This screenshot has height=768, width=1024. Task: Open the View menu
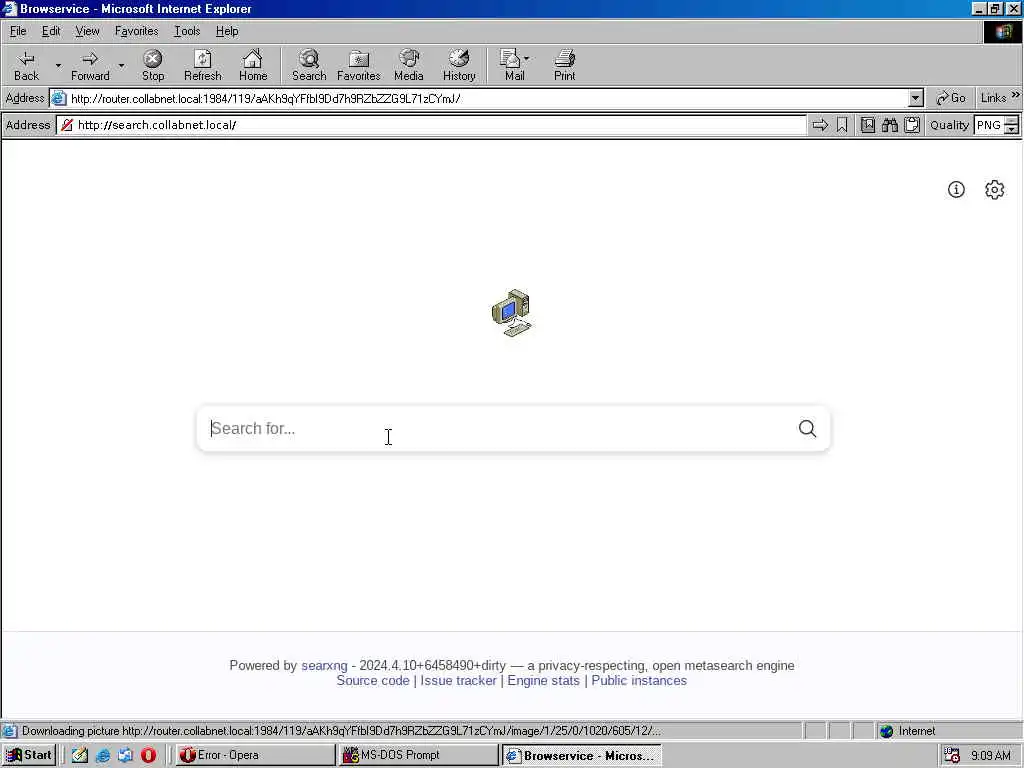(87, 31)
